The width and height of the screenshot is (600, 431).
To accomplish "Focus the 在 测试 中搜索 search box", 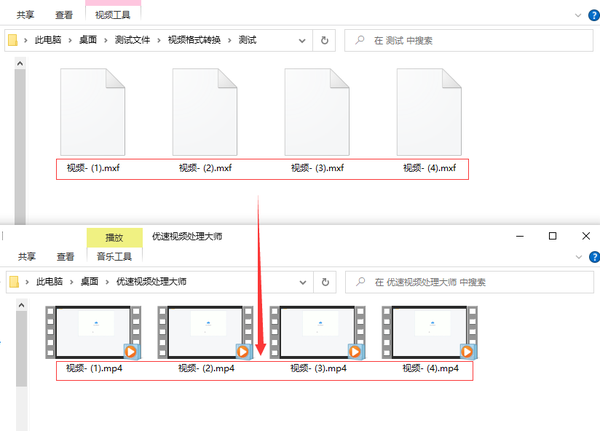I will click(469, 40).
